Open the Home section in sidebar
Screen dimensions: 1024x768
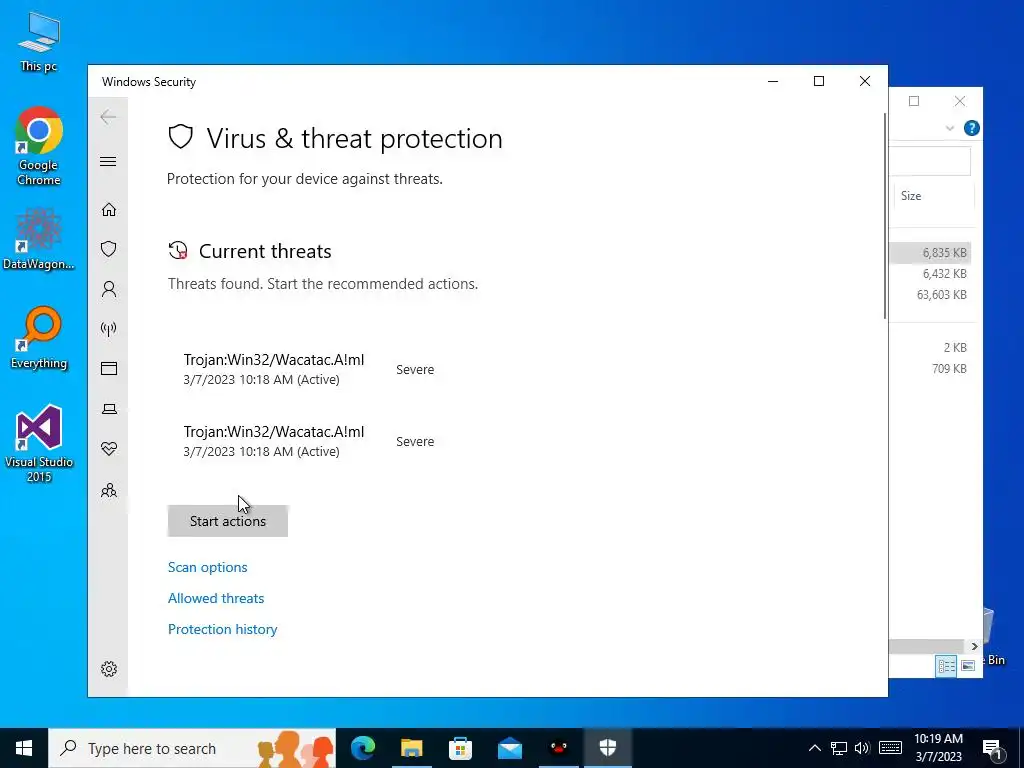tap(108, 210)
